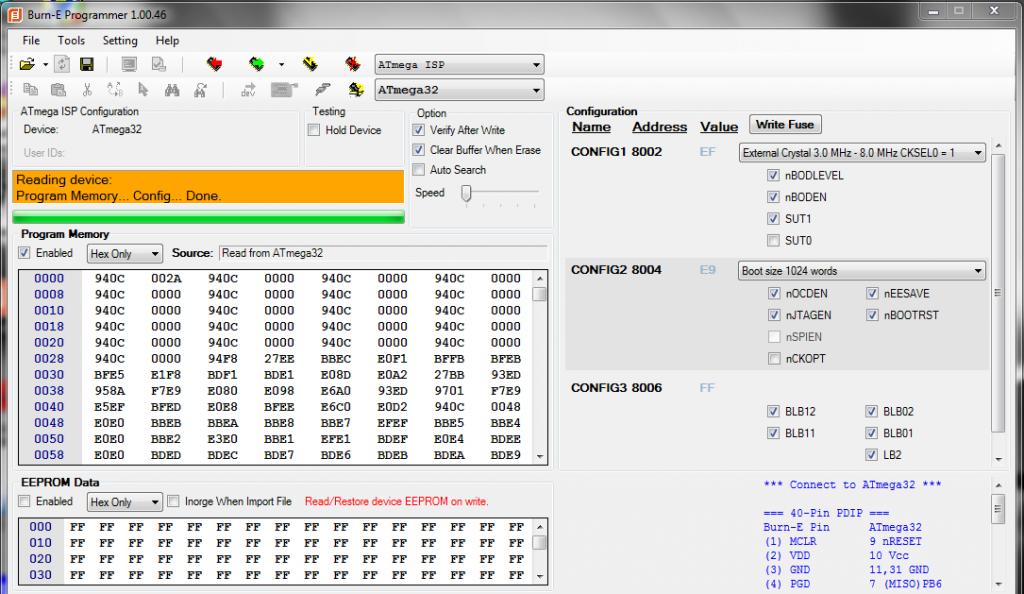Image resolution: width=1024 pixels, height=594 pixels.
Task: Enable the Hold Device checkbox
Action: coord(314,130)
